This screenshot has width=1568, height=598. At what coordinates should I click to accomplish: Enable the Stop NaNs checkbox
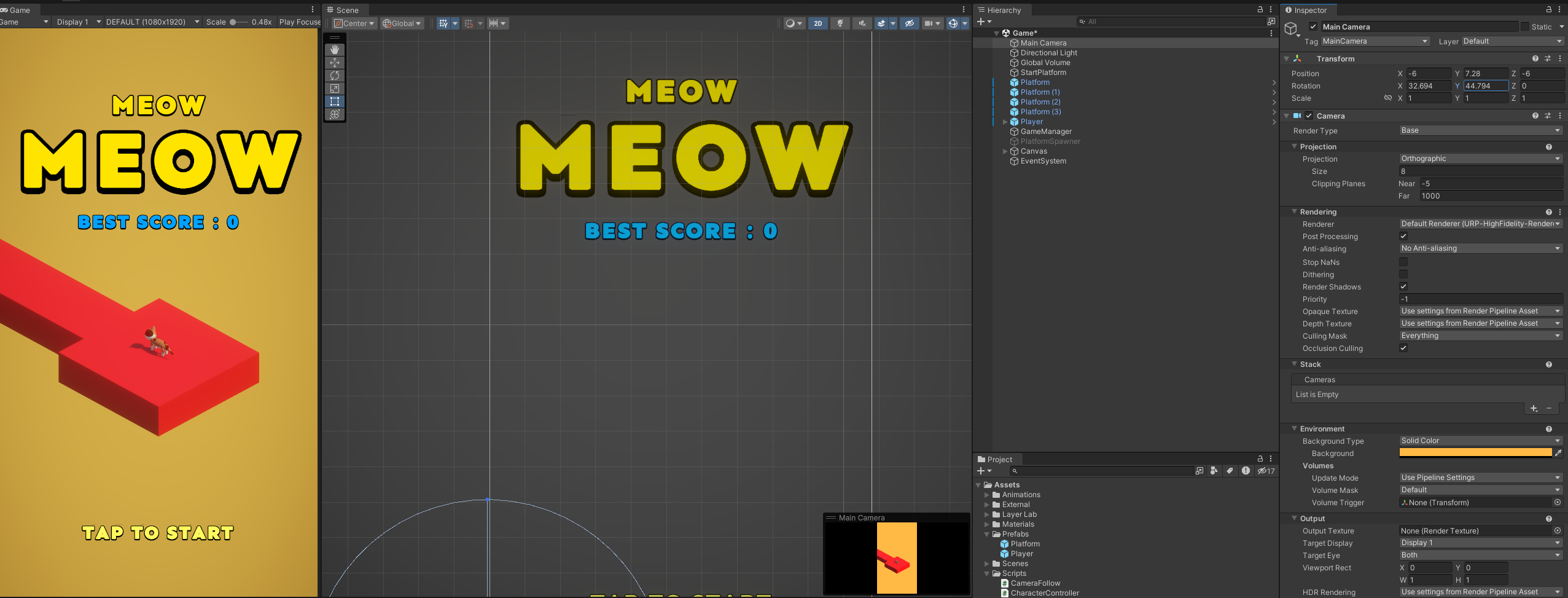click(1403, 262)
